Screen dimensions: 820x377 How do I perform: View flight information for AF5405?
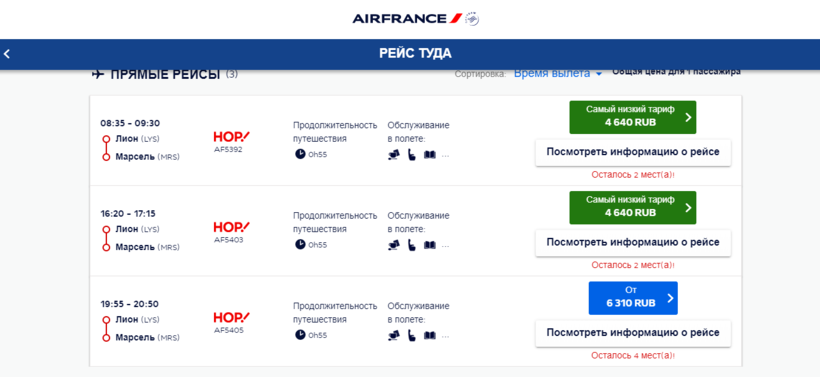coord(633,333)
